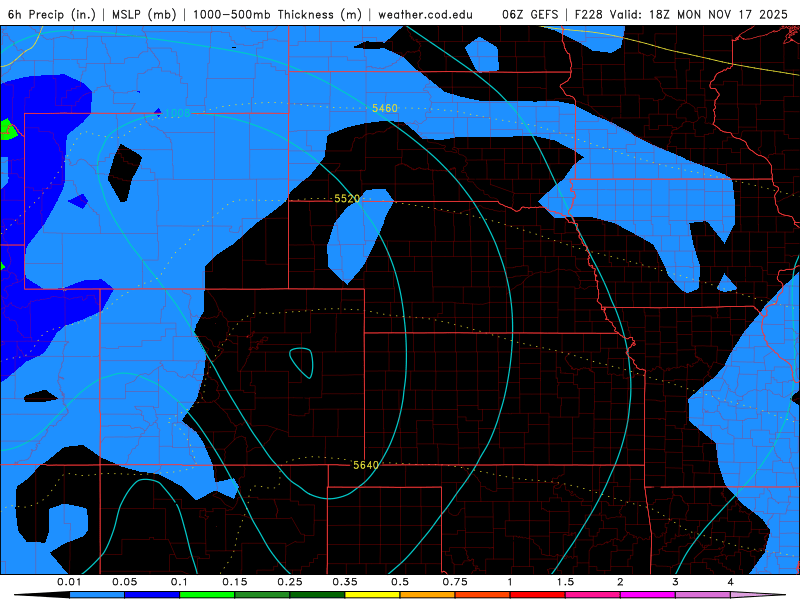800x600 pixels.
Task: Click the small closed isobar circle in Nebraska
Action: pos(302,363)
